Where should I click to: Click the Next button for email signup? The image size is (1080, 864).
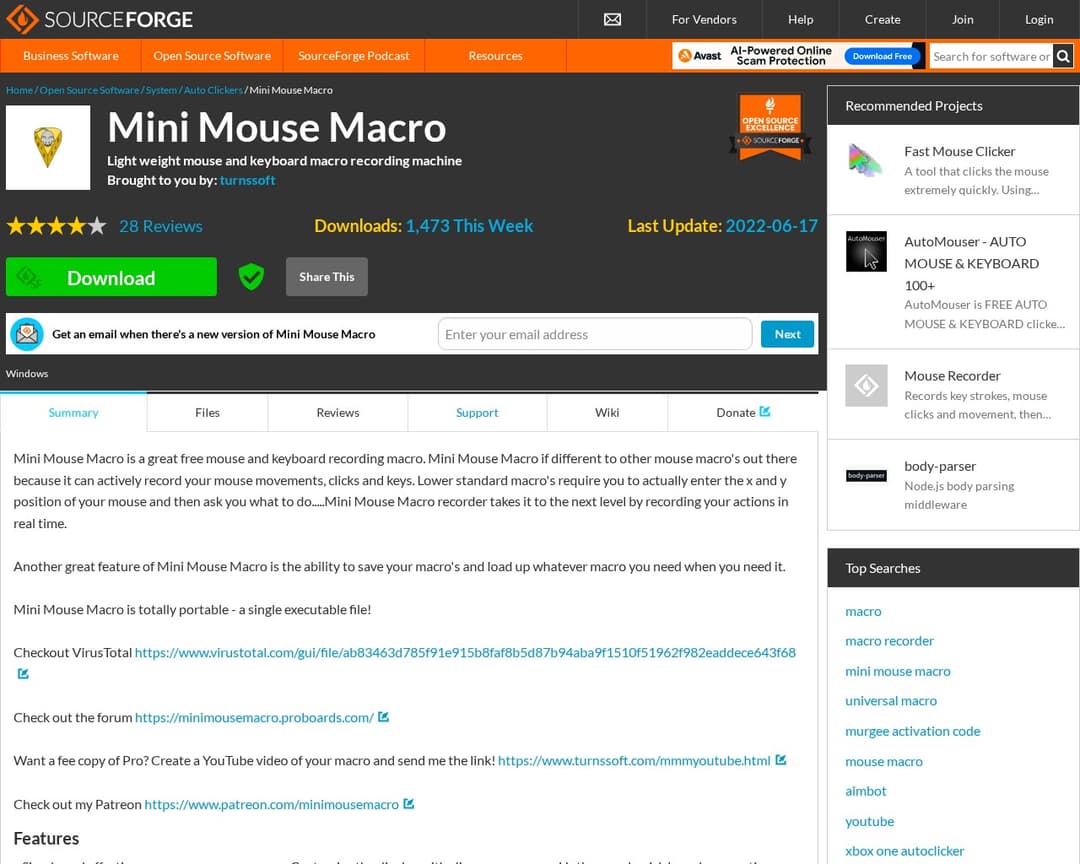(x=787, y=334)
